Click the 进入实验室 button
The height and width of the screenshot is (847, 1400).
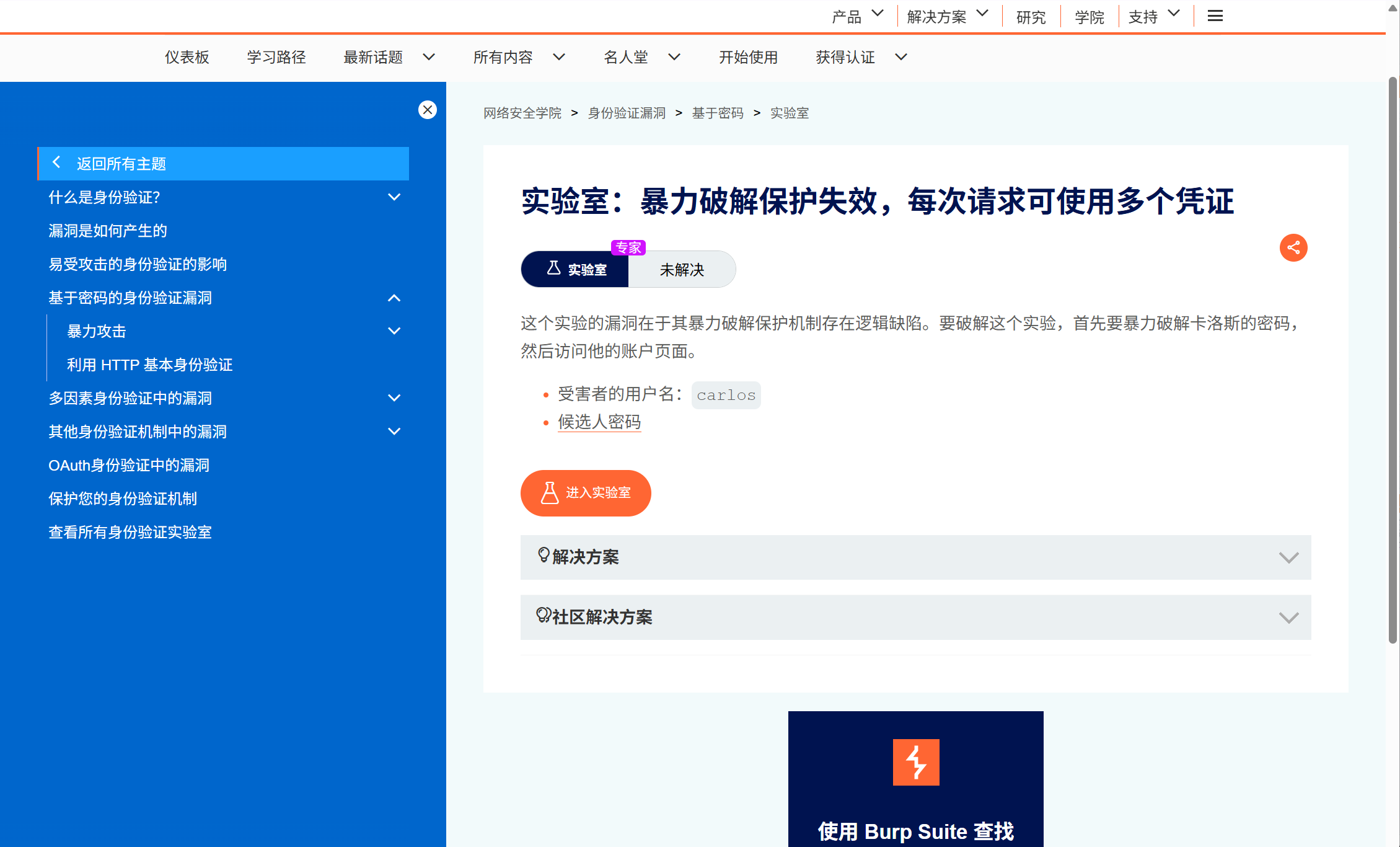[586, 493]
